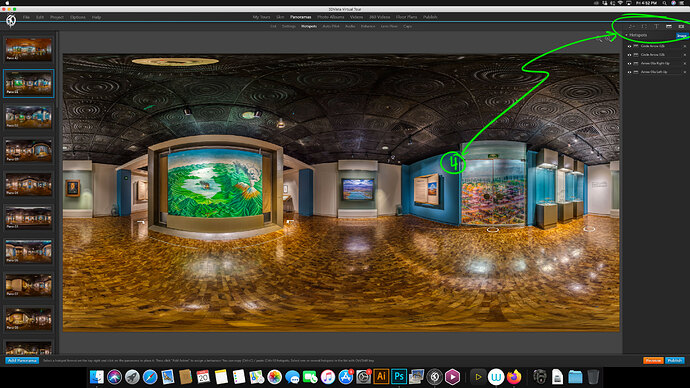Image resolution: width=690 pixels, height=388 pixels.
Task: Open Calendar from the dock
Action: click(203, 377)
